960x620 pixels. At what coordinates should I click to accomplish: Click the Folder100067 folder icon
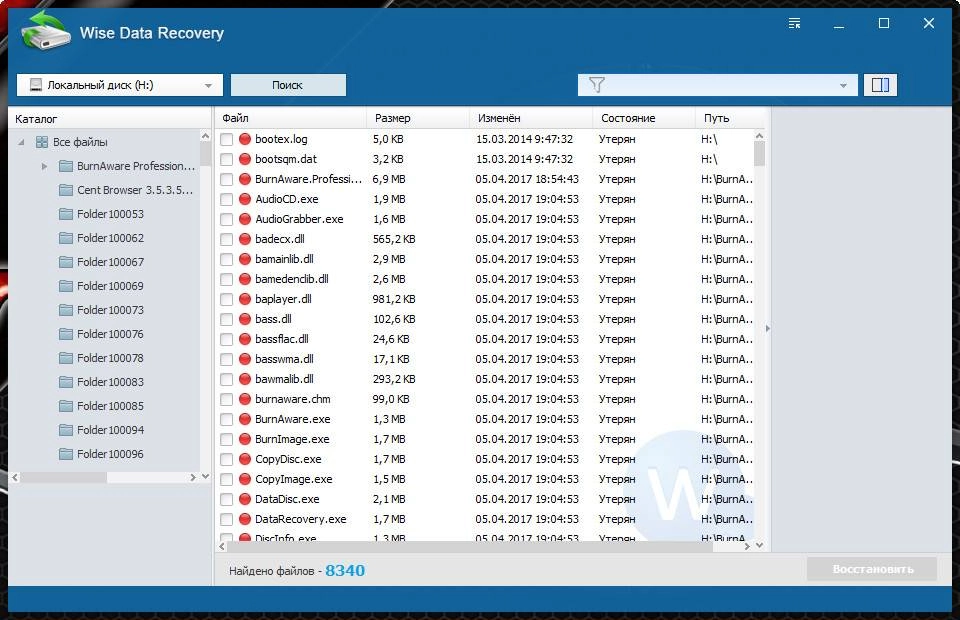(x=66, y=262)
